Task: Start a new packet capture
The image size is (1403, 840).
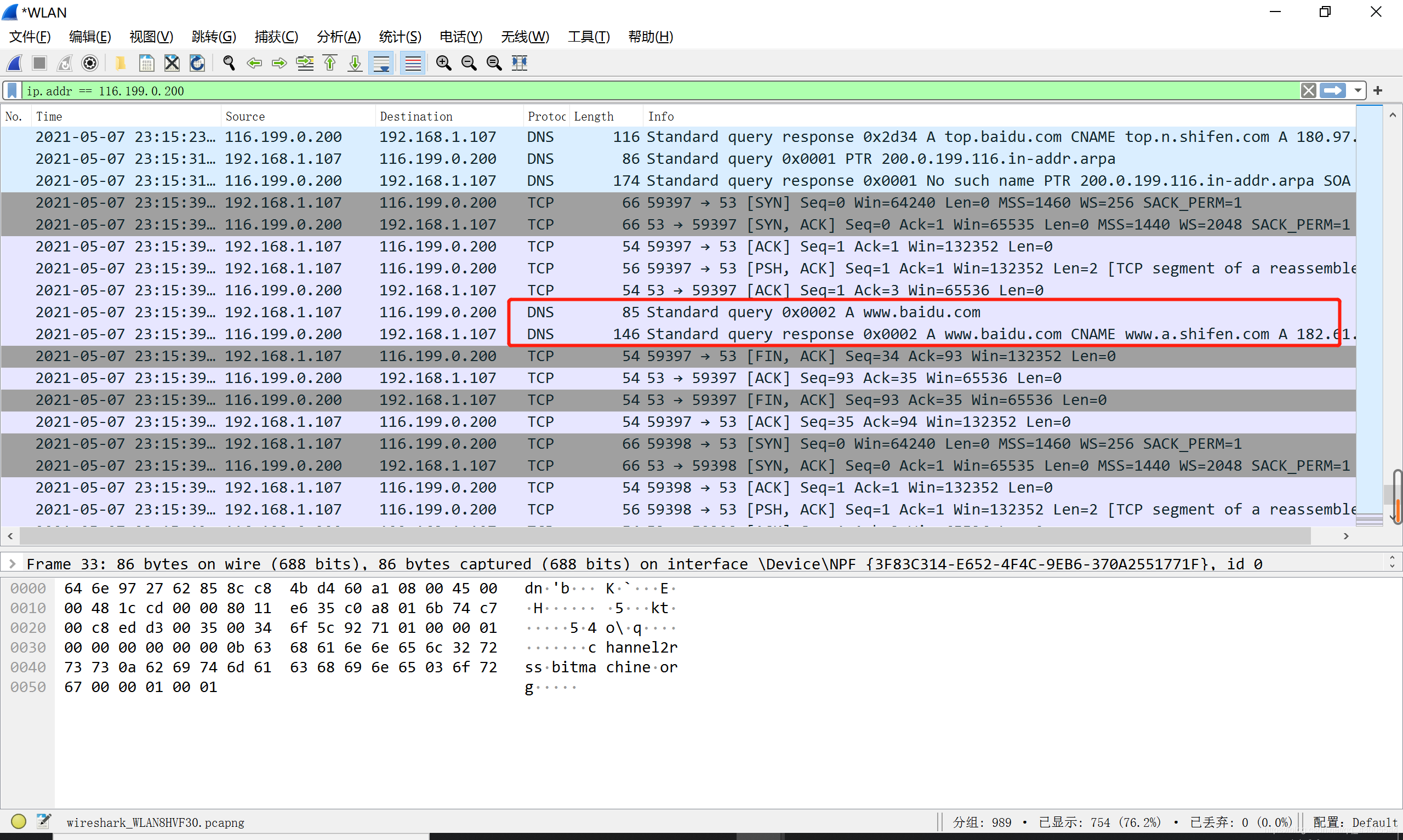Action: (x=15, y=63)
